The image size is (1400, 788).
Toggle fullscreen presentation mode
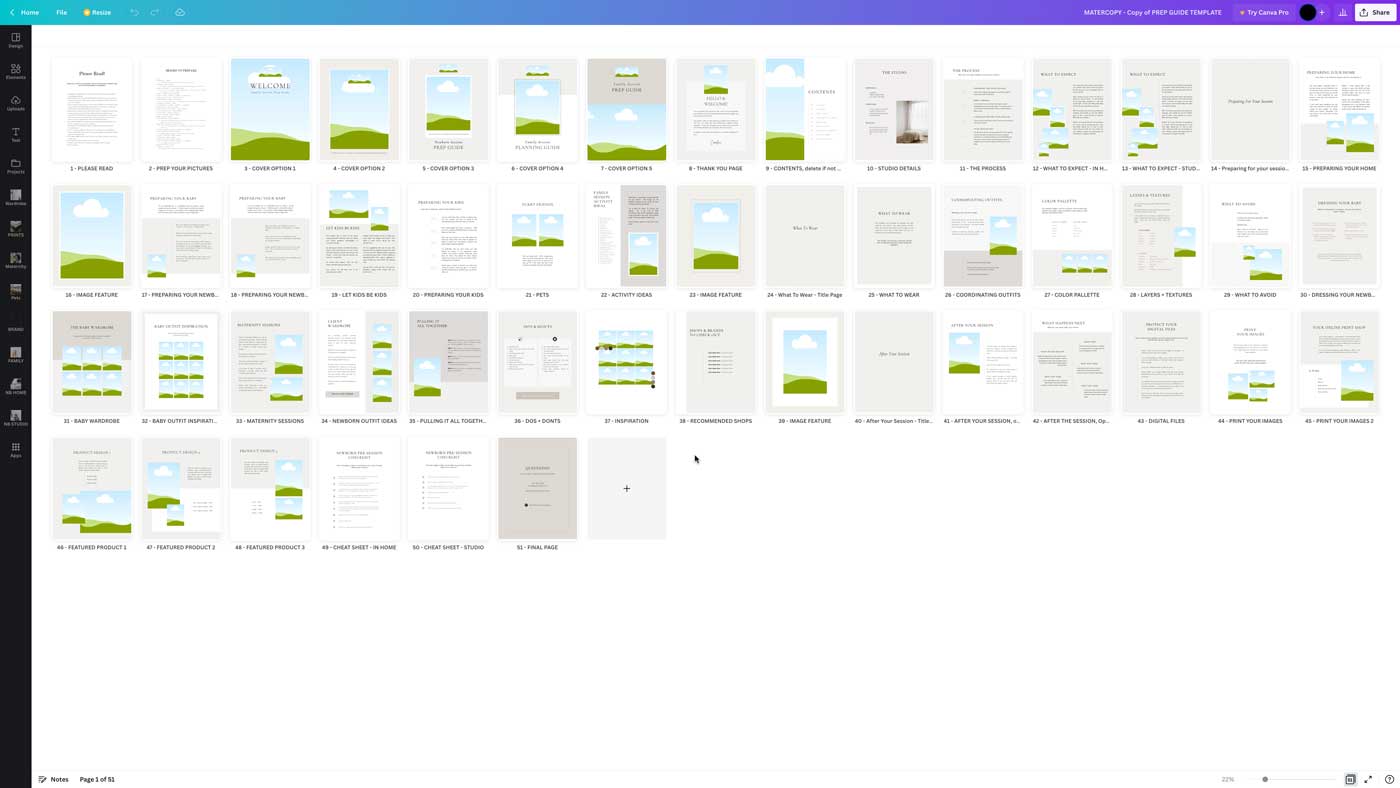point(1368,779)
